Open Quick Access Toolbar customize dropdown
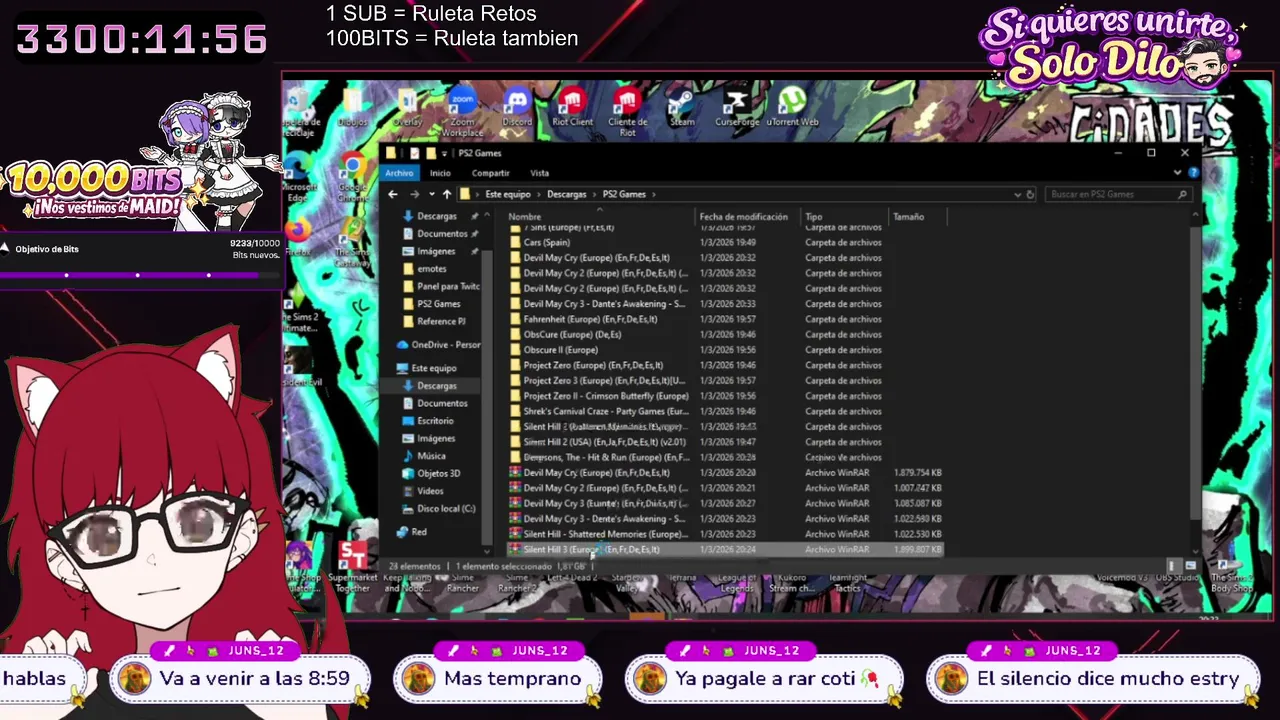This screenshot has width=1280, height=720. point(443,153)
